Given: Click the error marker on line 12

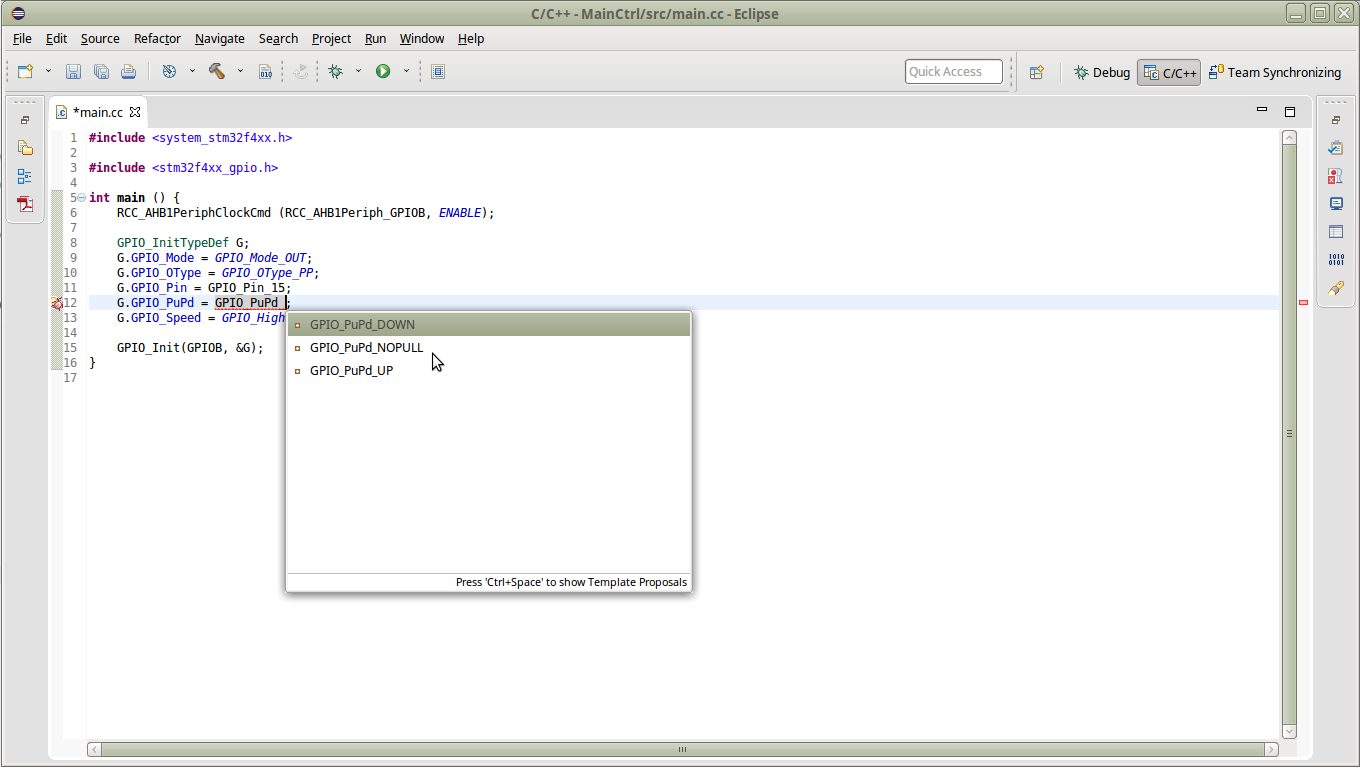Looking at the screenshot, I should (x=57, y=303).
